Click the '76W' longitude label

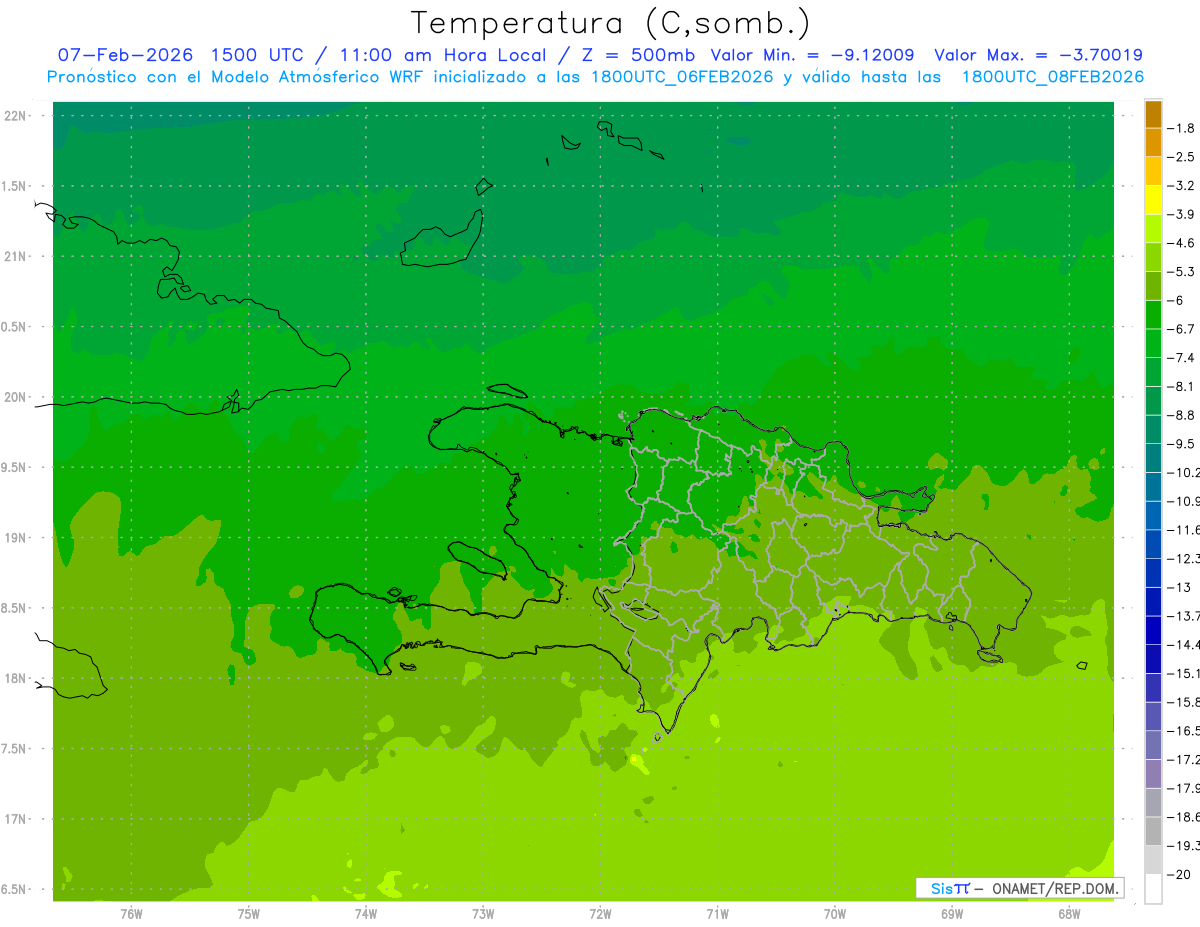pyautogui.click(x=131, y=914)
